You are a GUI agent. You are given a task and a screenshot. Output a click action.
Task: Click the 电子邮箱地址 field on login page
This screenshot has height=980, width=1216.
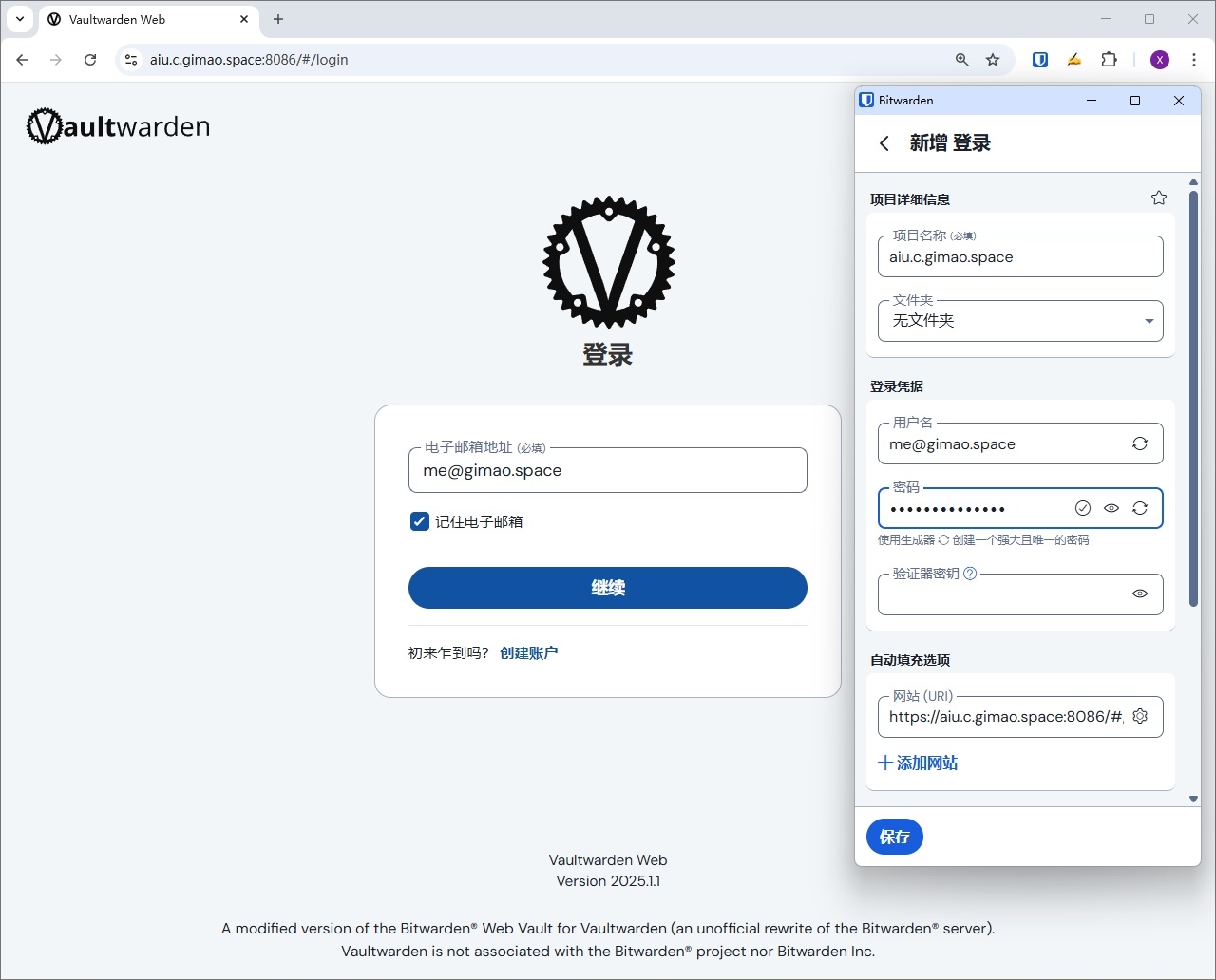coord(608,470)
